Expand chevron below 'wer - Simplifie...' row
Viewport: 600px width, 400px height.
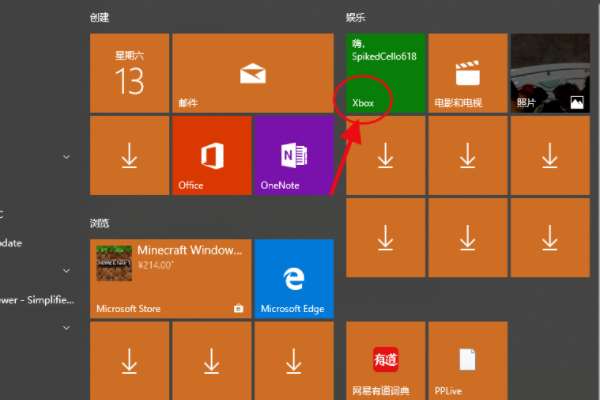(x=66, y=328)
